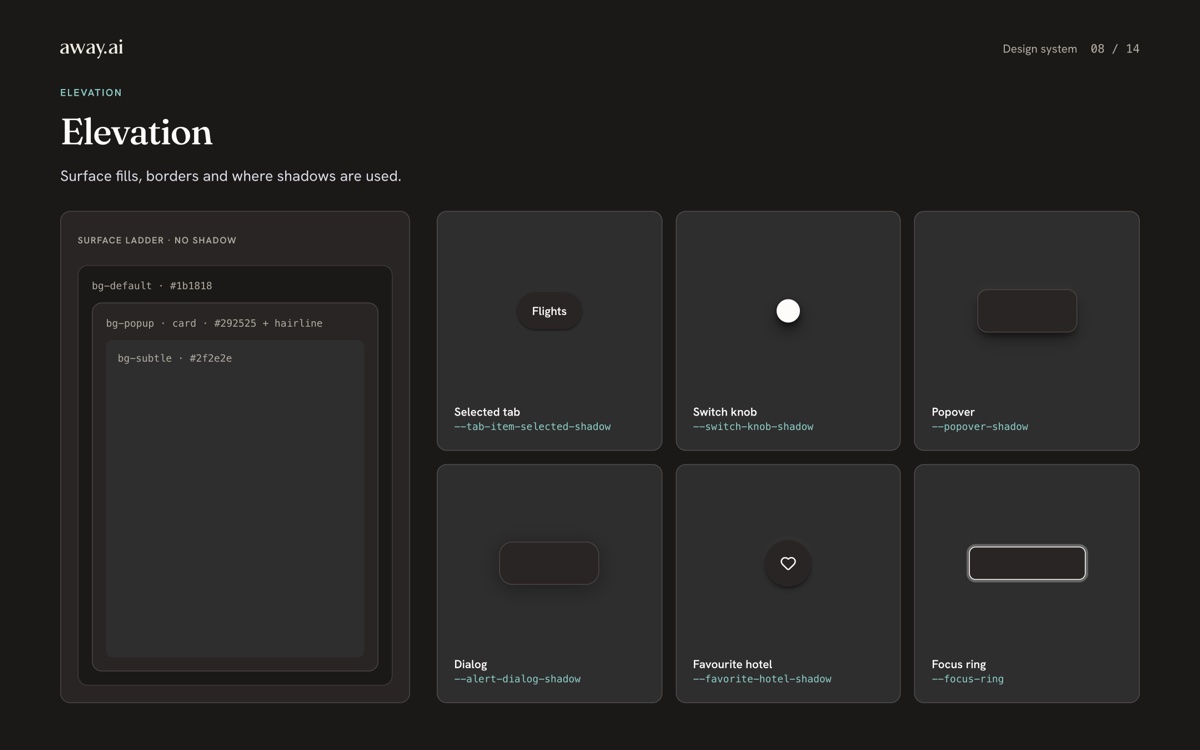Click the --favorite-hotel-shadow token text
Image resolution: width=1200 pixels, height=750 pixels.
[762, 679]
